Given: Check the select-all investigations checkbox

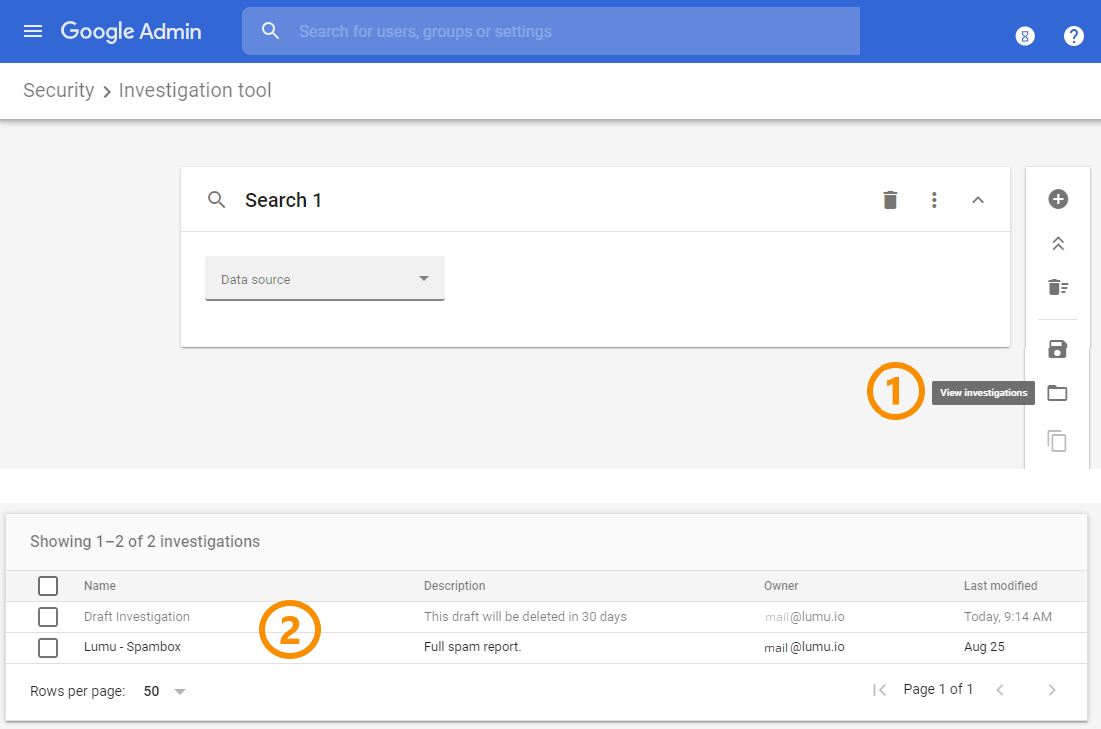Looking at the screenshot, I should [x=48, y=586].
